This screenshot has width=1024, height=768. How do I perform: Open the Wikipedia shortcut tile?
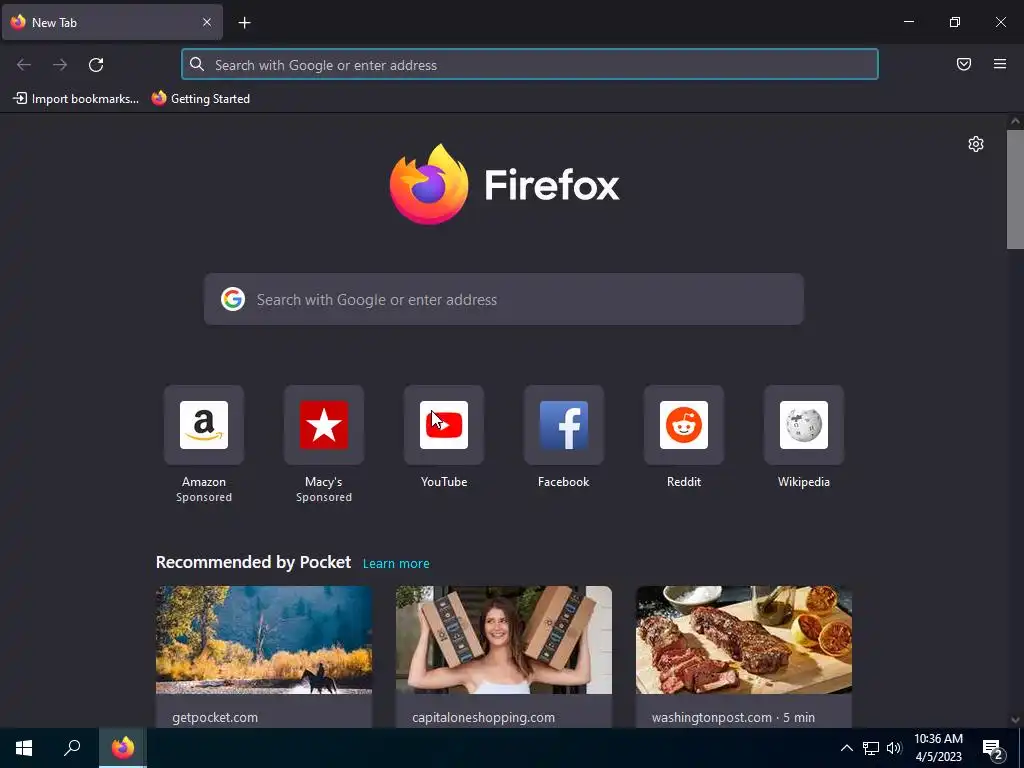pyautogui.click(x=804, y=425)
